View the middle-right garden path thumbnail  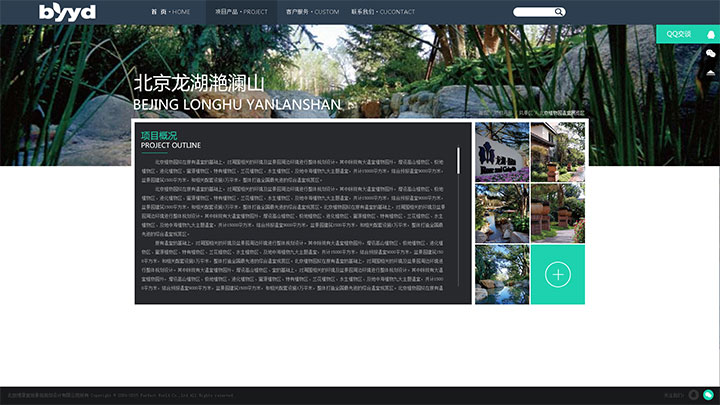pyautogui.click(x=557, y=213)
